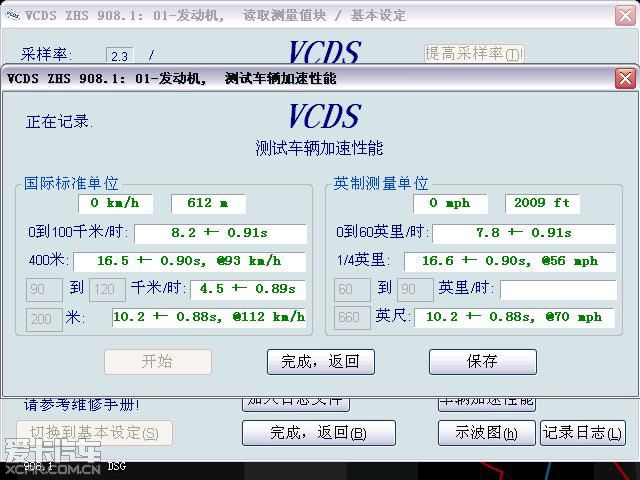The height and width of the screenshot is (480, 640).
Task: Click the 10.2 @70 mph result
Action: pyautogui.click(x=514, y=318)
